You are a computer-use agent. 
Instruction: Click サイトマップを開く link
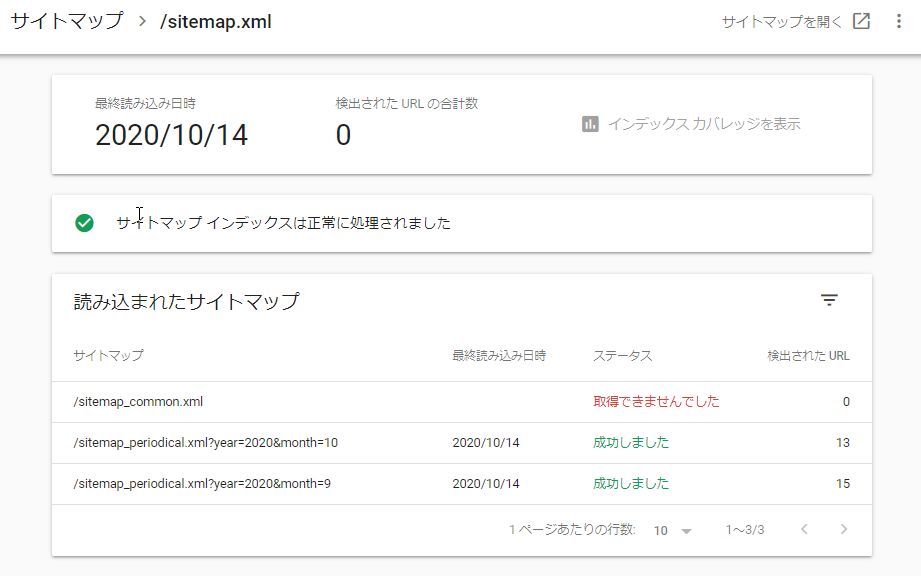(782, 22)
